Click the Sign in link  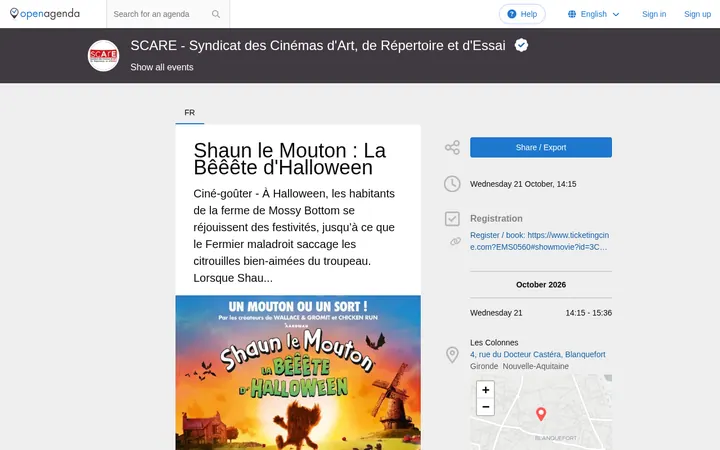pos(654,14)
